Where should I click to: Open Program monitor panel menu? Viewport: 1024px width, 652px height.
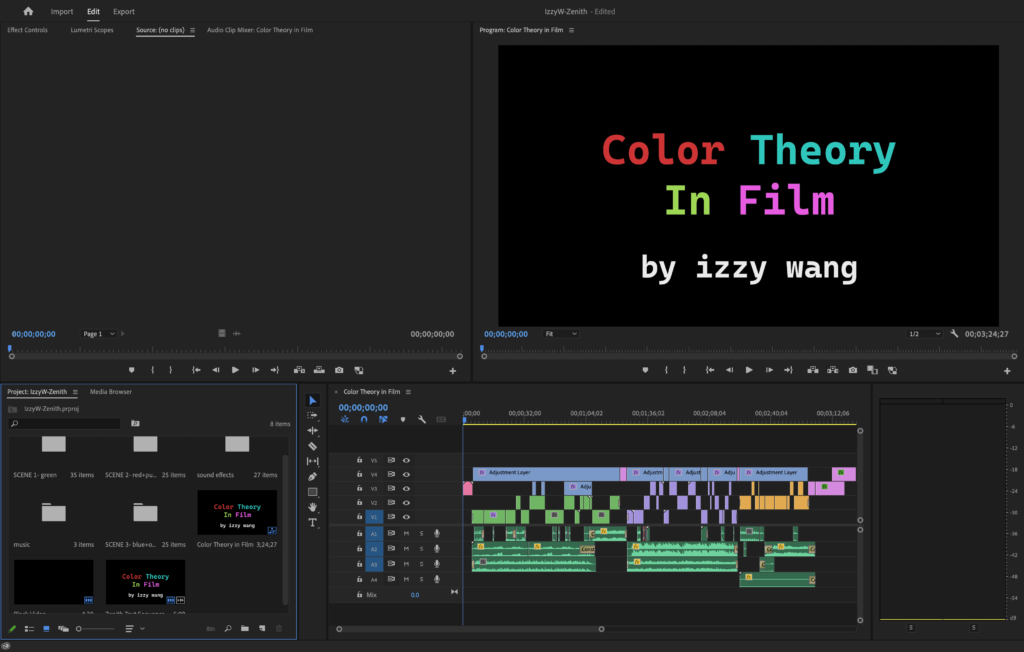tap(571, 30)
